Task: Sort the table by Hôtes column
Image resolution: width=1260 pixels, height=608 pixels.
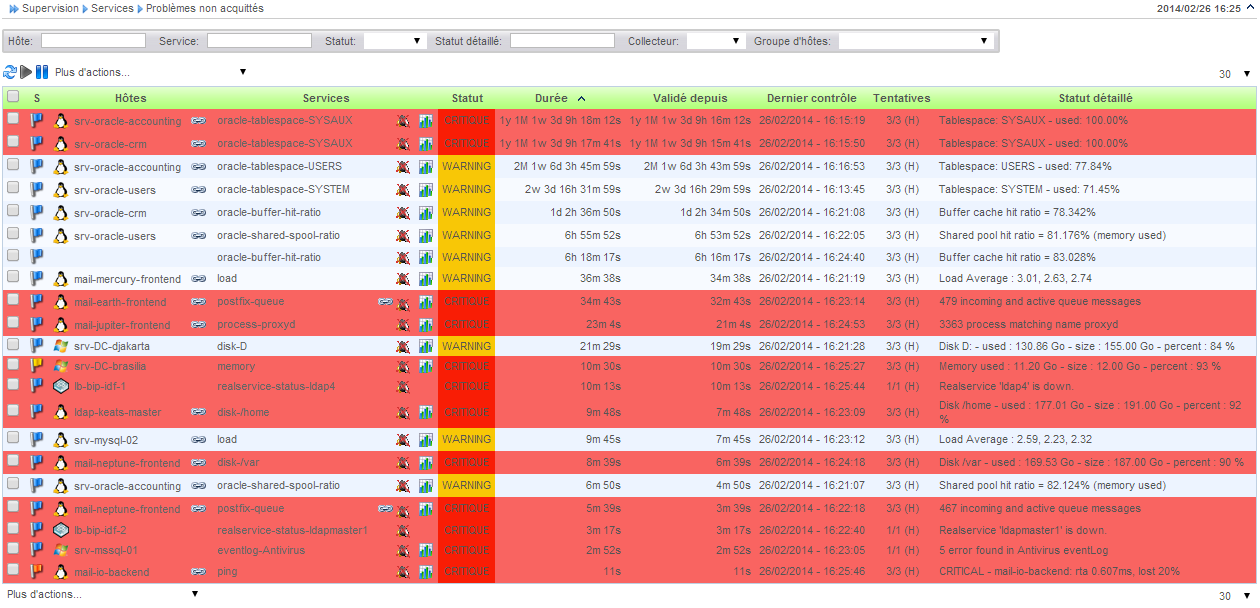Action: 130,98
